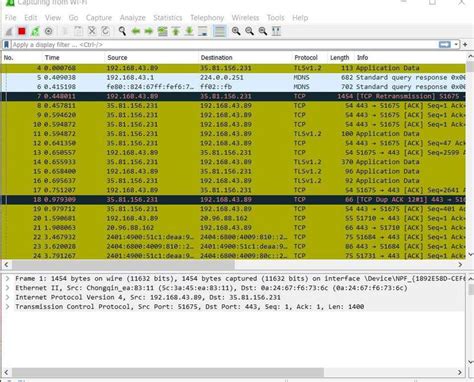This screenshot has height=382, width=474.
Task: Select packet 11 Application Data row
Action: tap(233, 134)
